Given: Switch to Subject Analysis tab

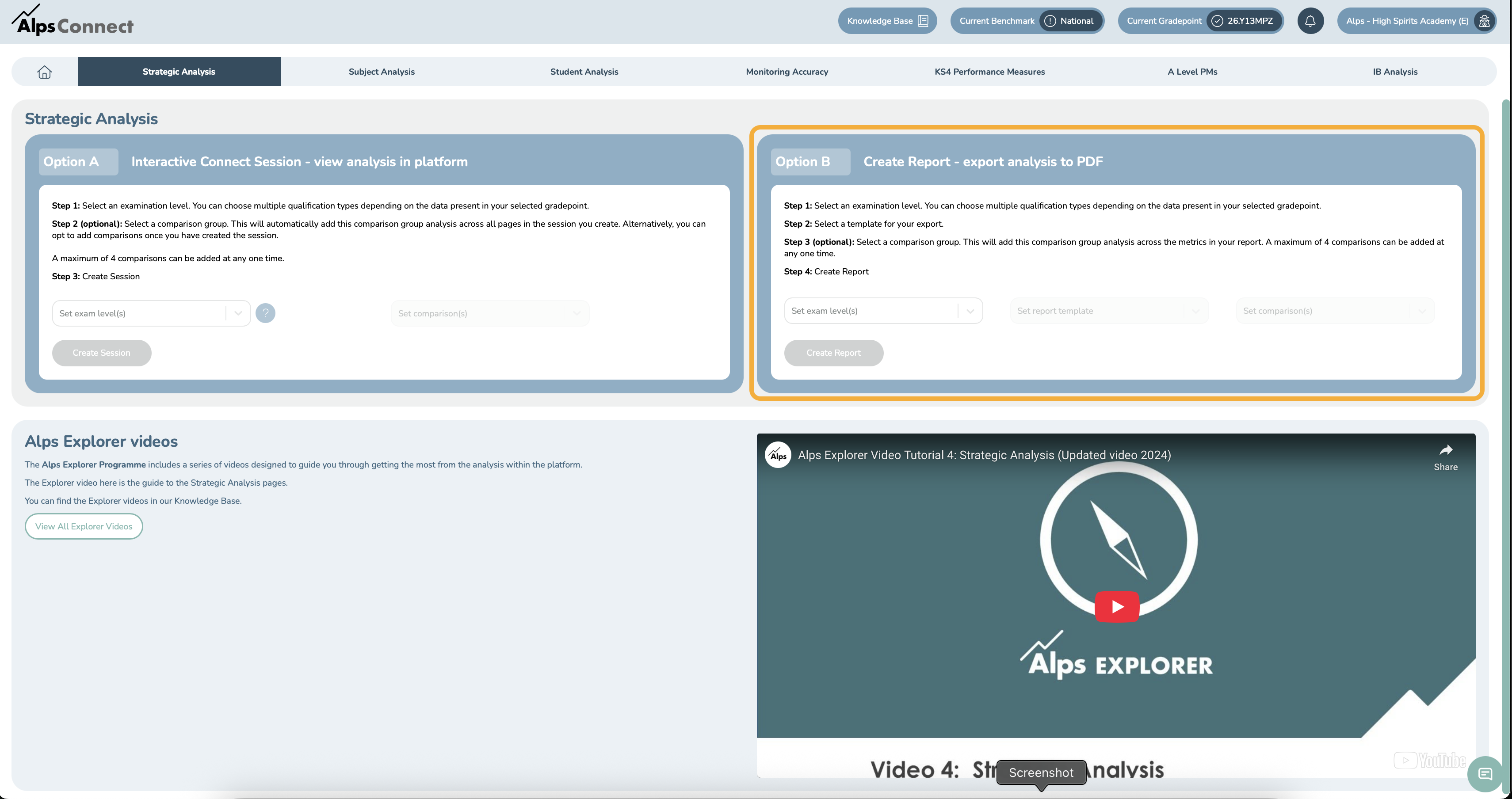Looking at the screenshot, I should click(382, 72).
